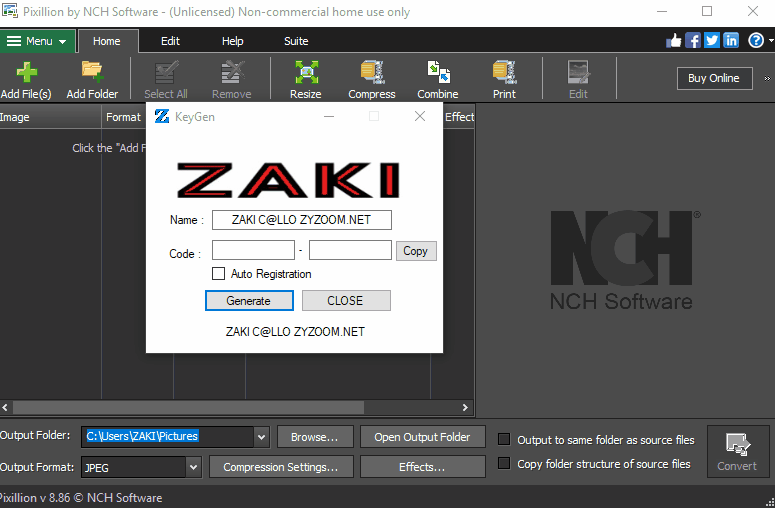This screenshot has width=775, height=508.
Task: Click the Add Folder toolbar icon
Action: [92, 72]
